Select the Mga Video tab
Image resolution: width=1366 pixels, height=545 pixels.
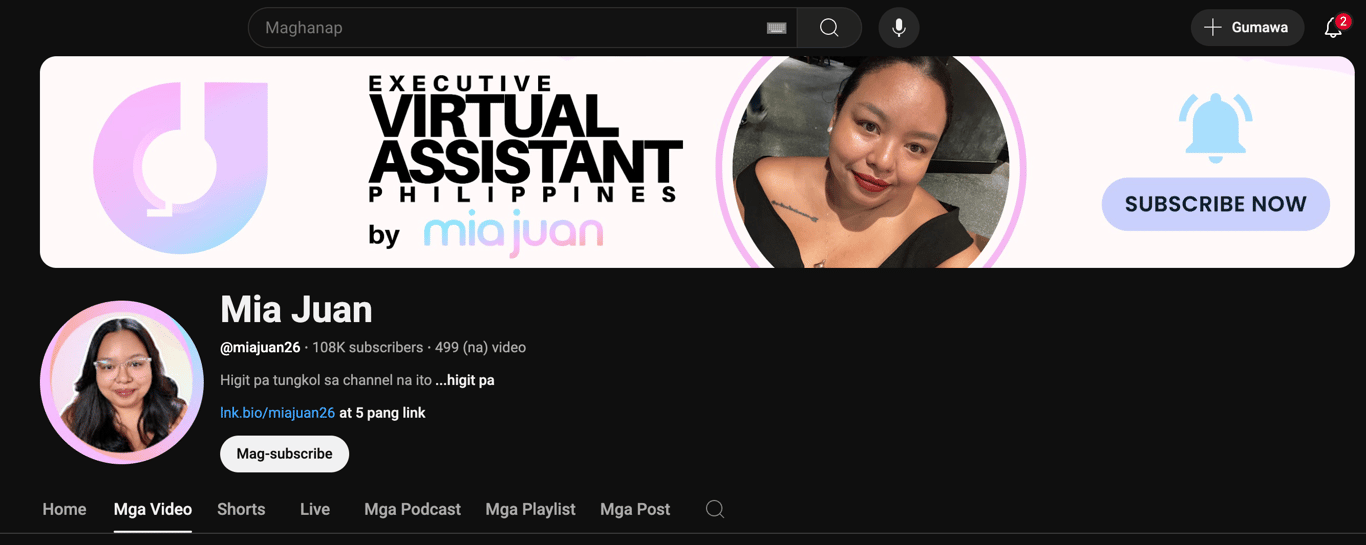pos(153,509)
